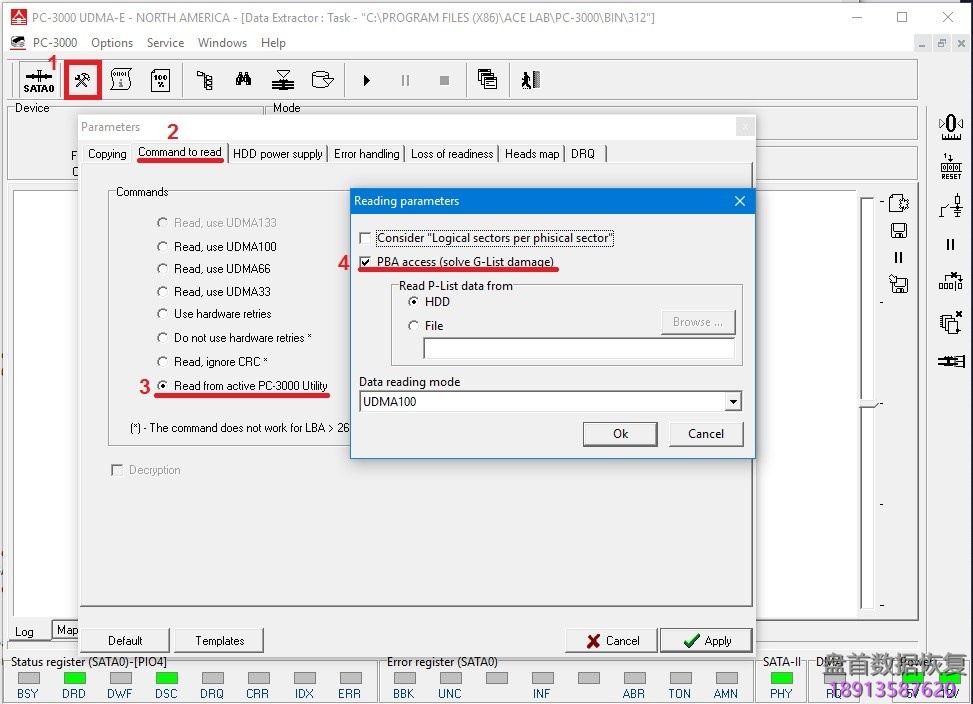Select the File radio button for P-List

coord(413,325)
